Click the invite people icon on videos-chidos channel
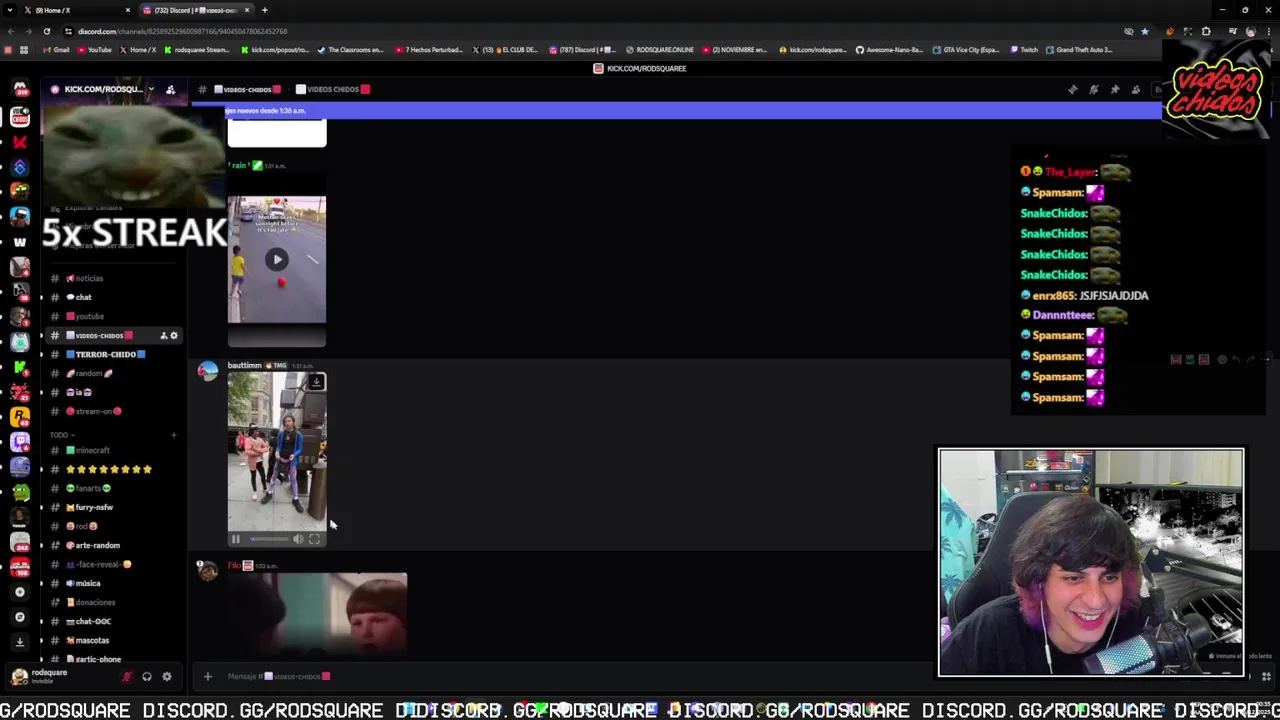 (163, 336)
